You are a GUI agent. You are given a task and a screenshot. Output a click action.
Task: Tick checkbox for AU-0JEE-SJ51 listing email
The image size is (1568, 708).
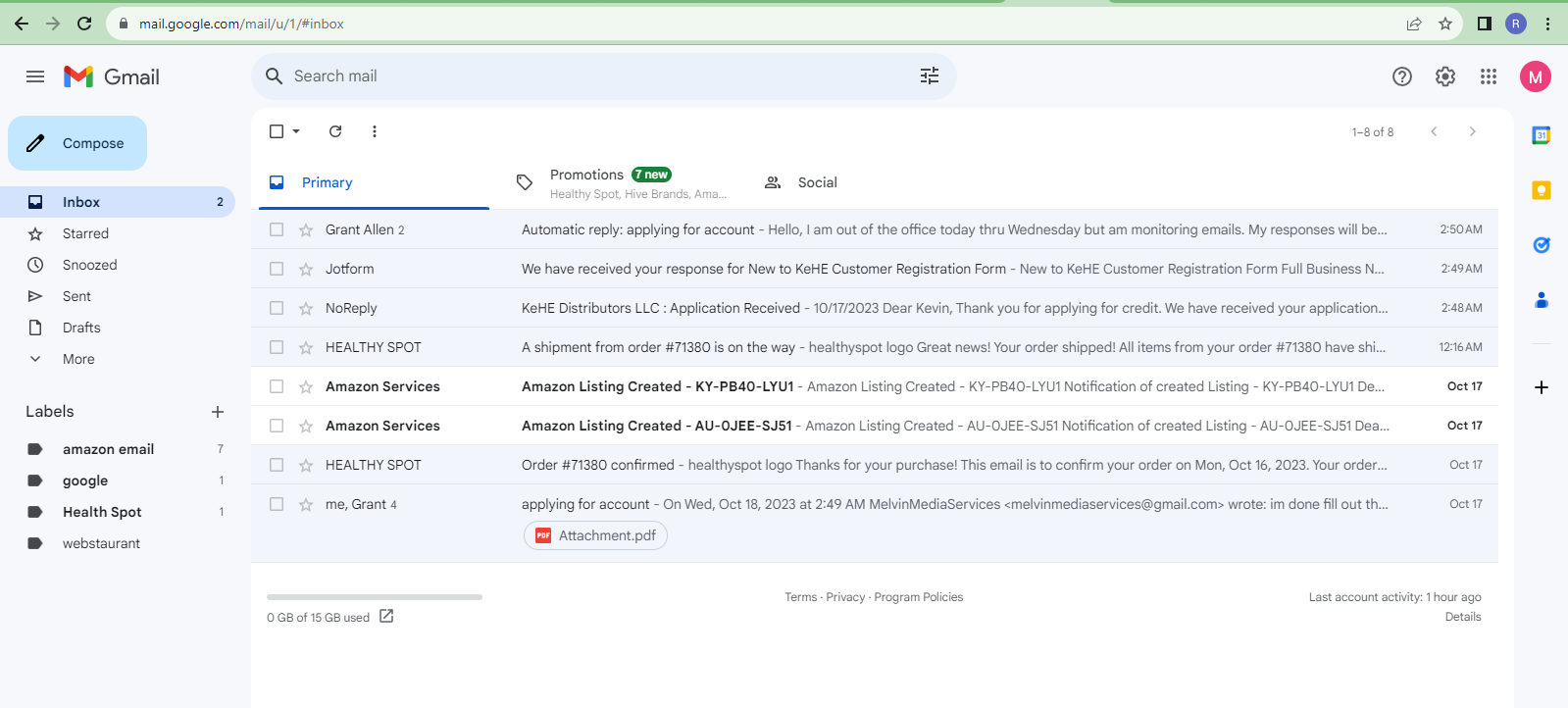coord(277,426)
